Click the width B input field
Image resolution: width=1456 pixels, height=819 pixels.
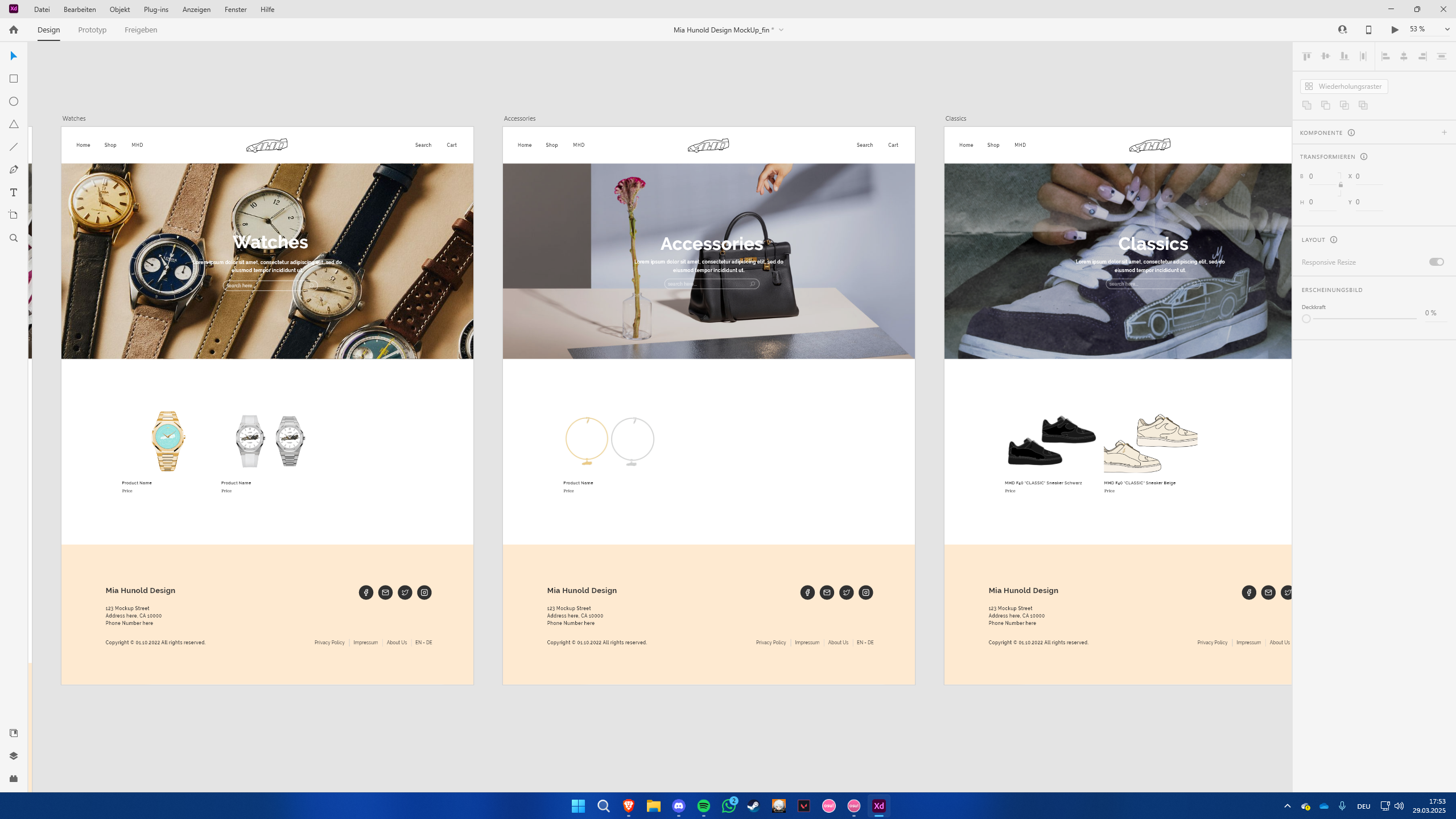tap(1322, 176)
